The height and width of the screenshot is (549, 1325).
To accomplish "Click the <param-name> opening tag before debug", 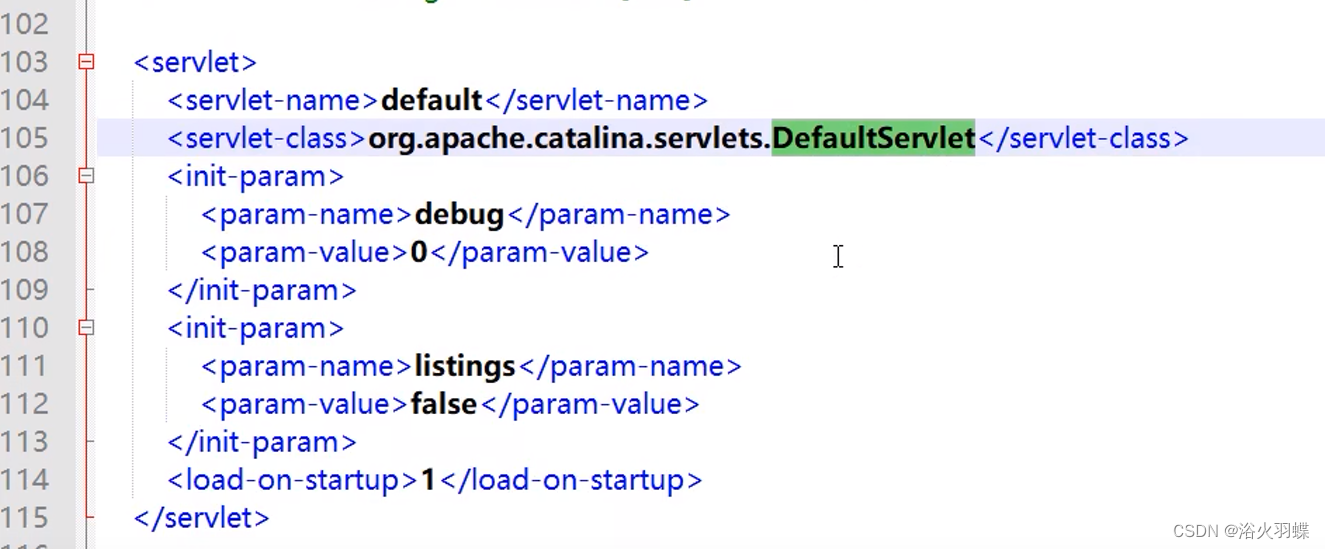I will 307,215.
